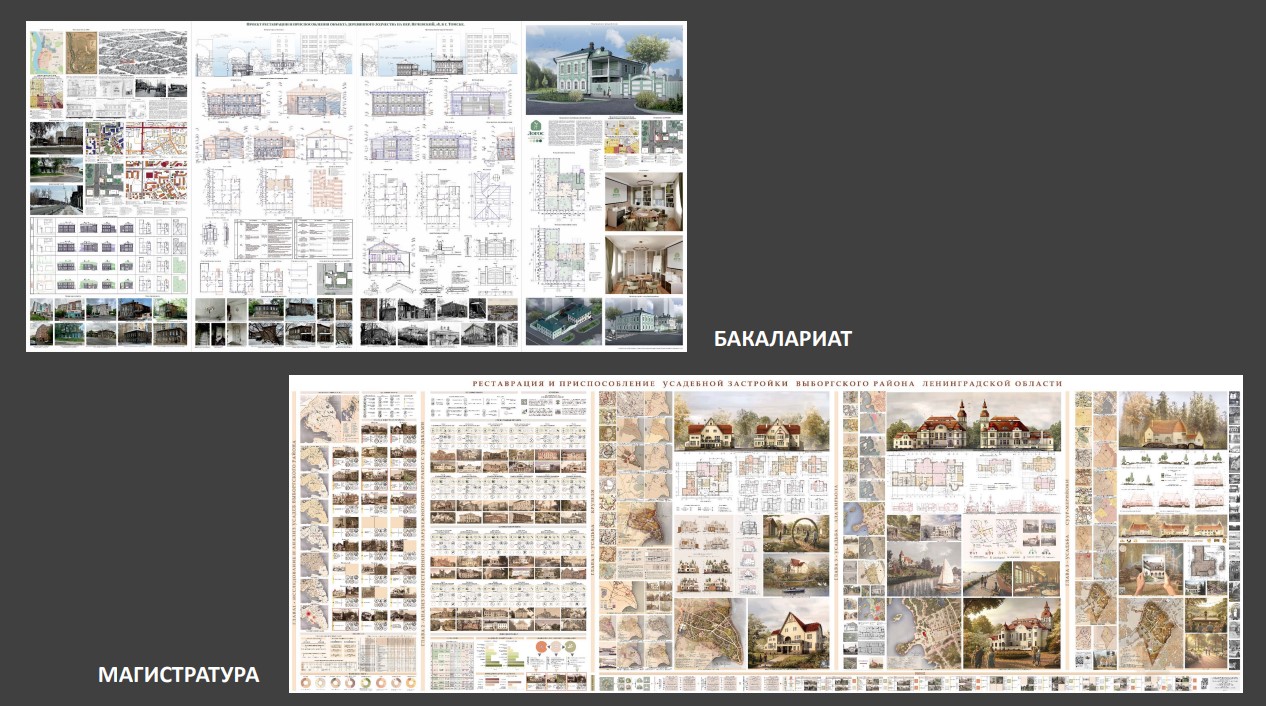Click the bachelor poster title text at top

pyautogui.click(x=355, y=24)
